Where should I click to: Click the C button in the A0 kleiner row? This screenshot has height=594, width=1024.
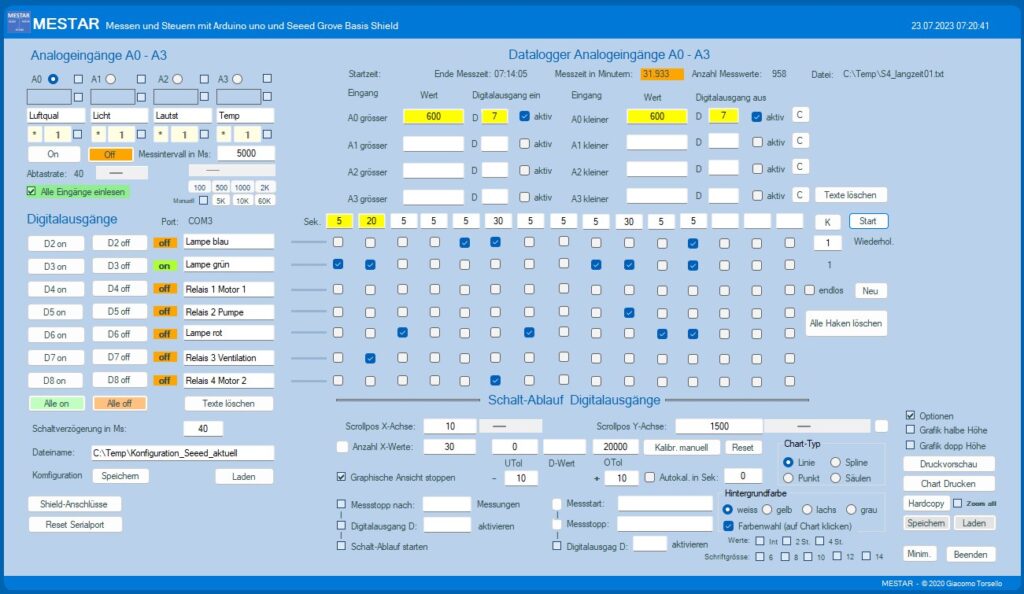[800, 116]
